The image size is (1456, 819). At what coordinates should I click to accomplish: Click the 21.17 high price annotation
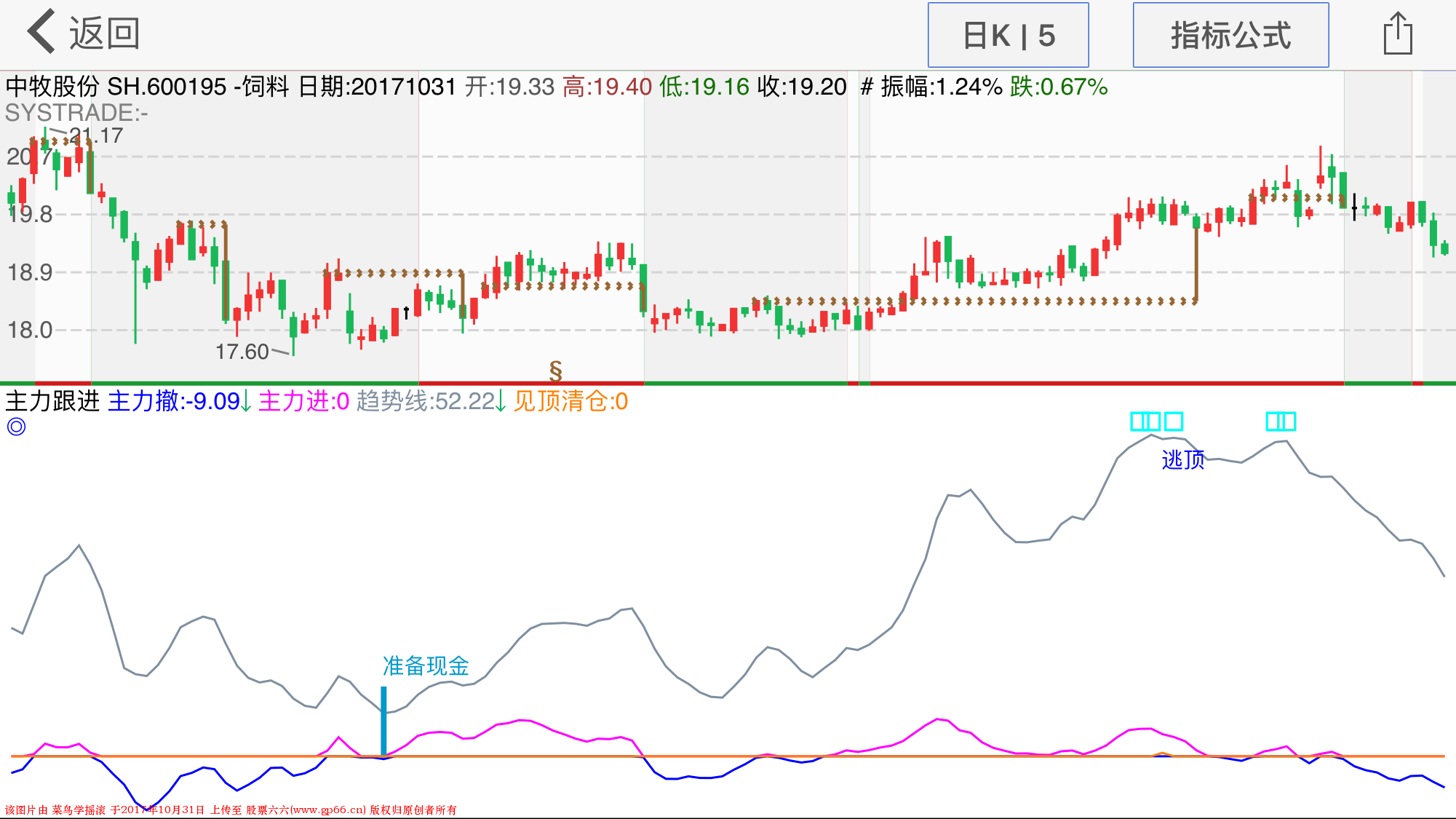coord(97,135)
